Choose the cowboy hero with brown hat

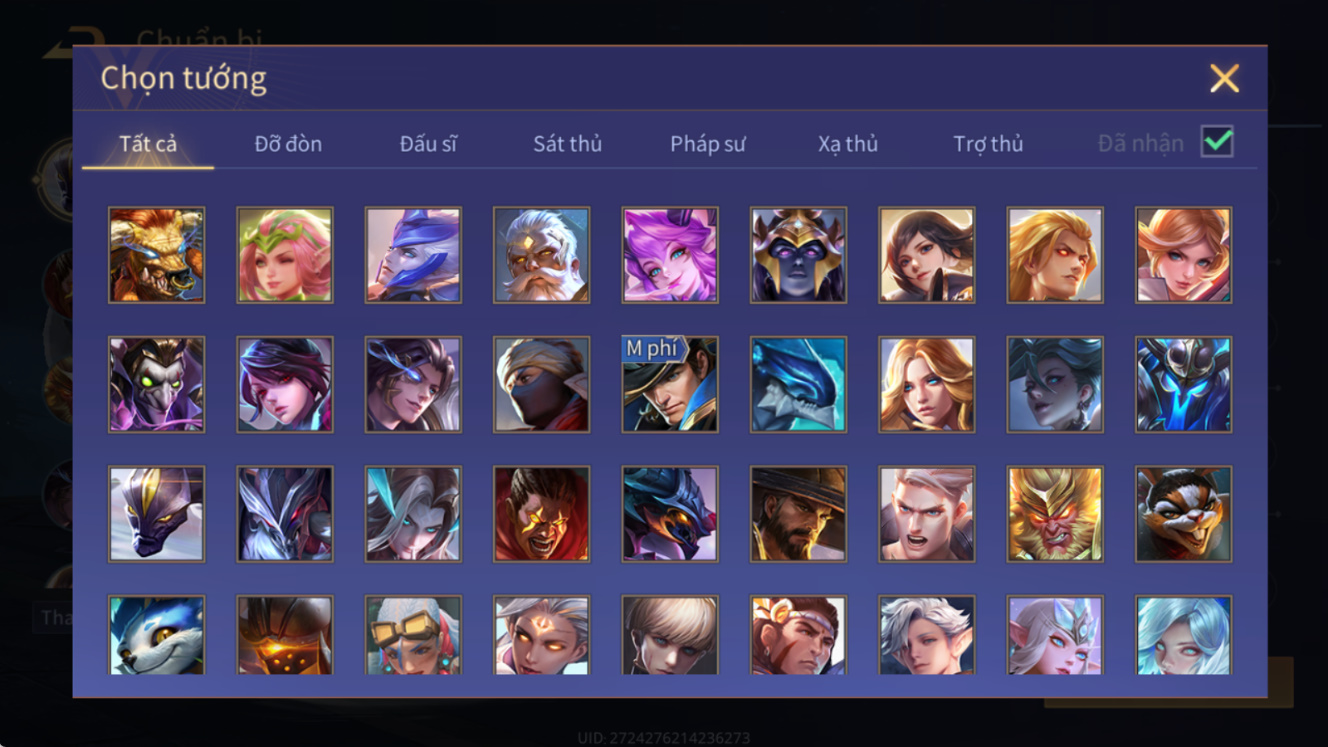[798, 514]
